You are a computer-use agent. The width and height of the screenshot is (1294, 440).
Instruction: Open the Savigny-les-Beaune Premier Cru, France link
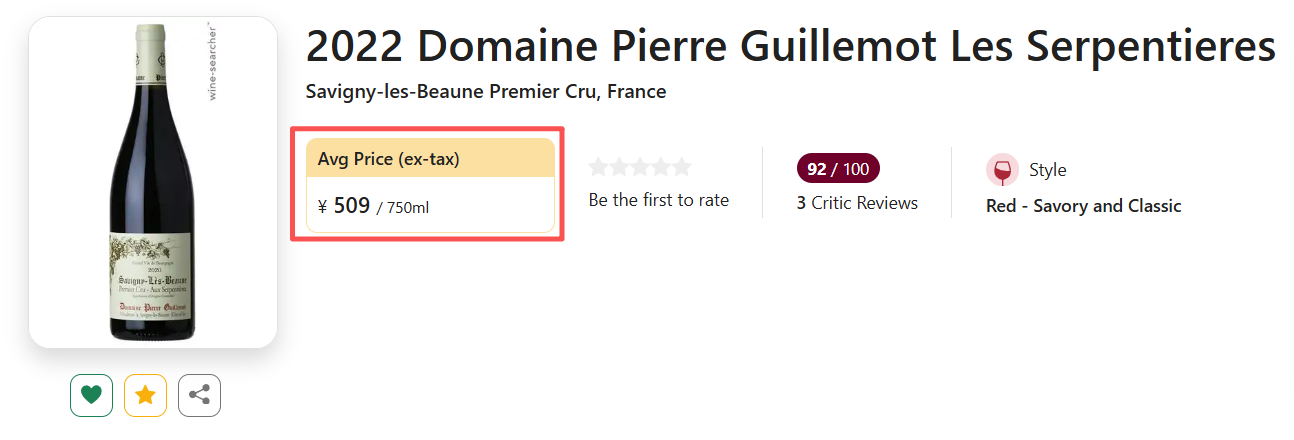485,92
